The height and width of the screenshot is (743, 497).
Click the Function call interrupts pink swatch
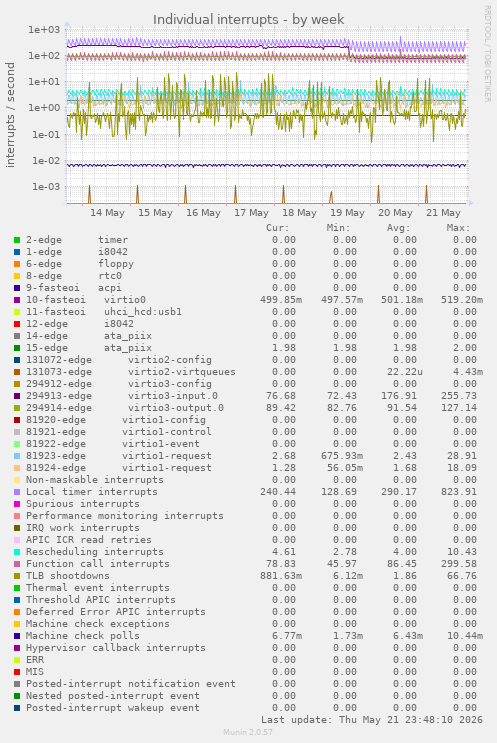[17, 564]
